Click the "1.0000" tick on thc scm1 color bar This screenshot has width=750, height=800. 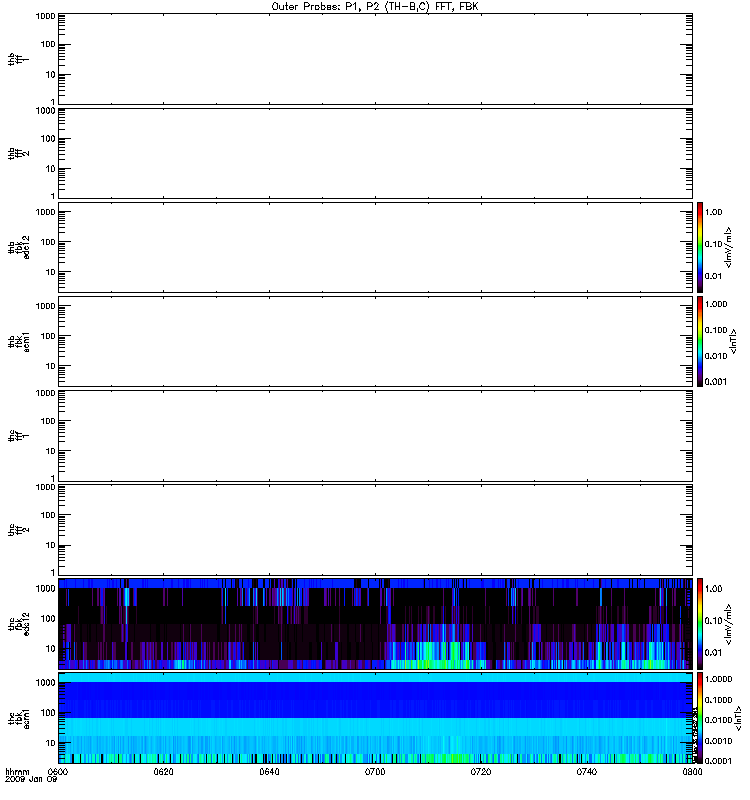718,679
